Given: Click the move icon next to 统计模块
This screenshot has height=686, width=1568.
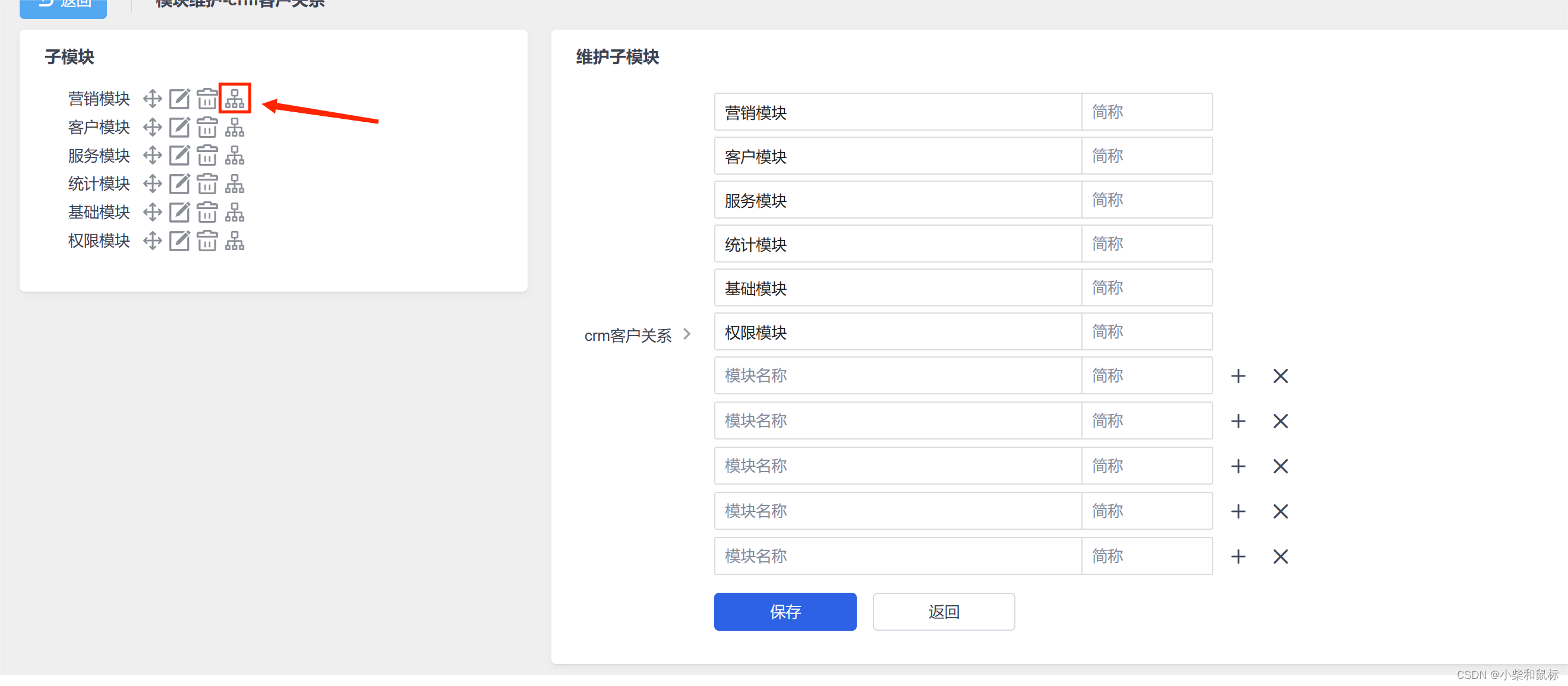Looking at the screenshot, I should point(152,184).
